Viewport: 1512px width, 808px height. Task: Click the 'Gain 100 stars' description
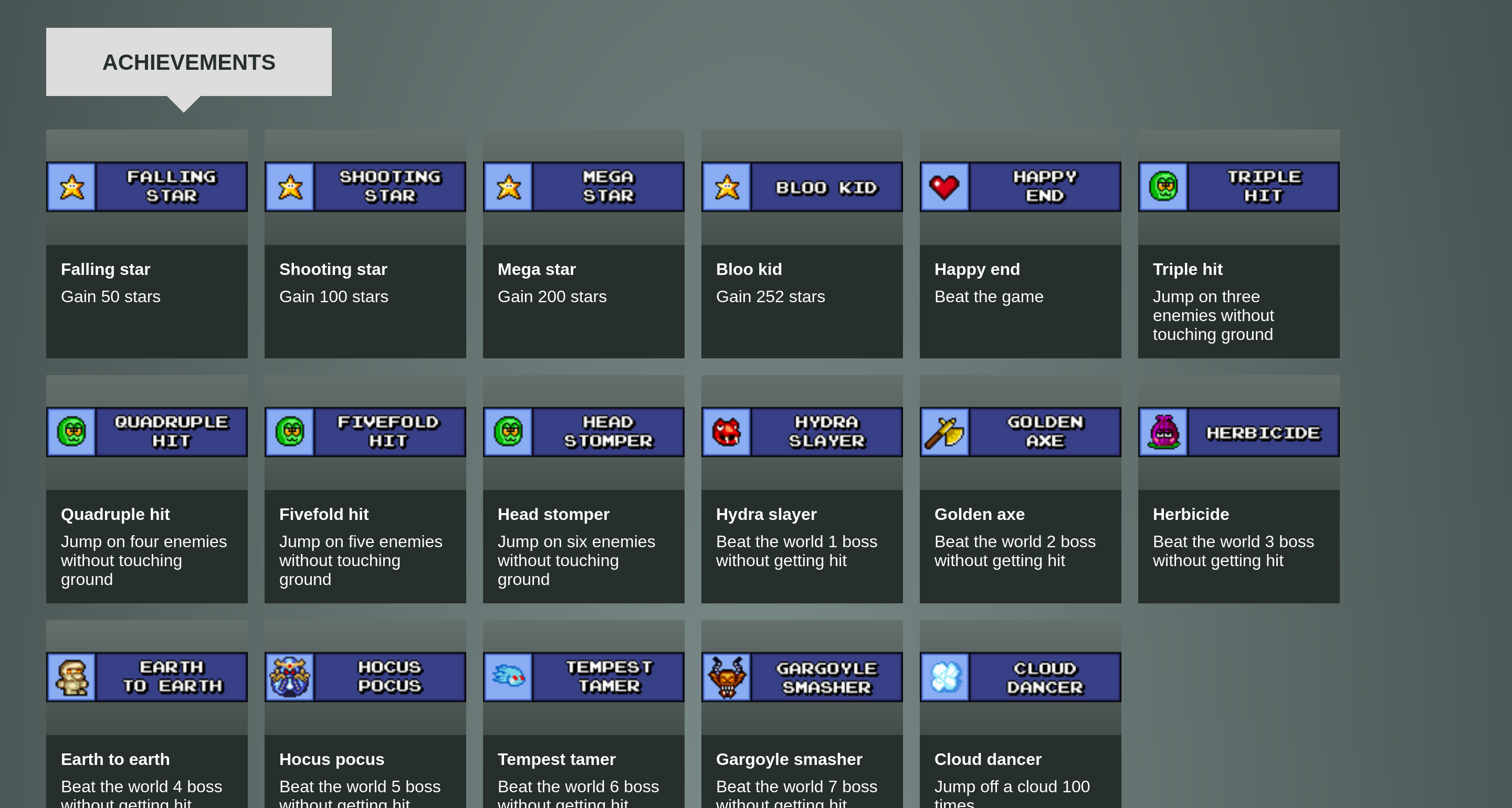[x=333, y=297]
